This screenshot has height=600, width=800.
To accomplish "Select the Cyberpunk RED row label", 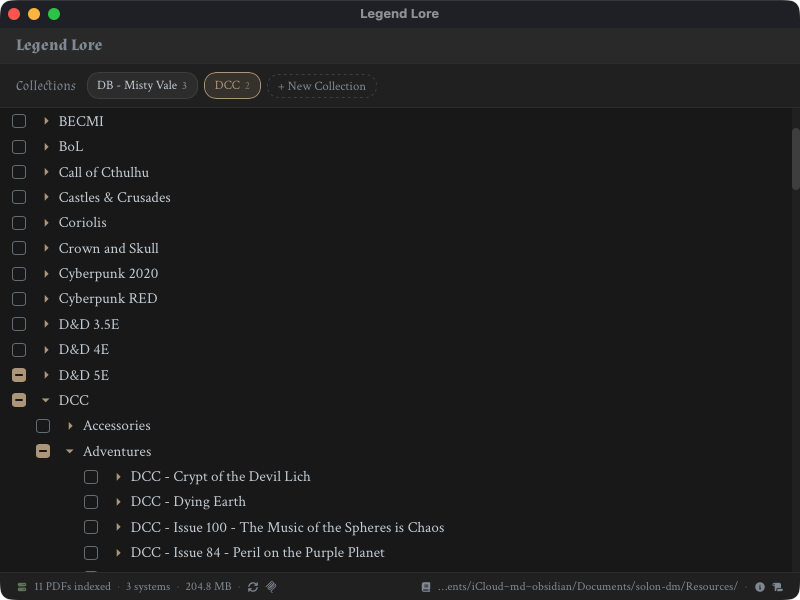I will (x=108, y=298).
